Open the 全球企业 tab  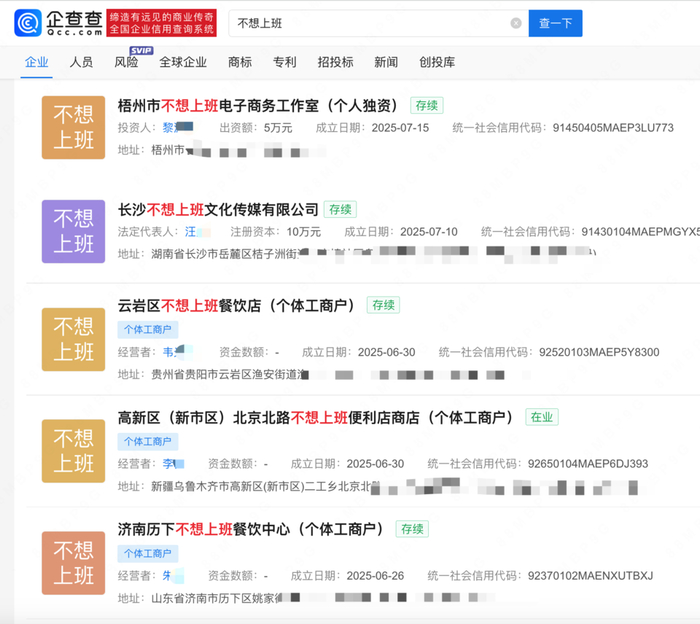183,62
